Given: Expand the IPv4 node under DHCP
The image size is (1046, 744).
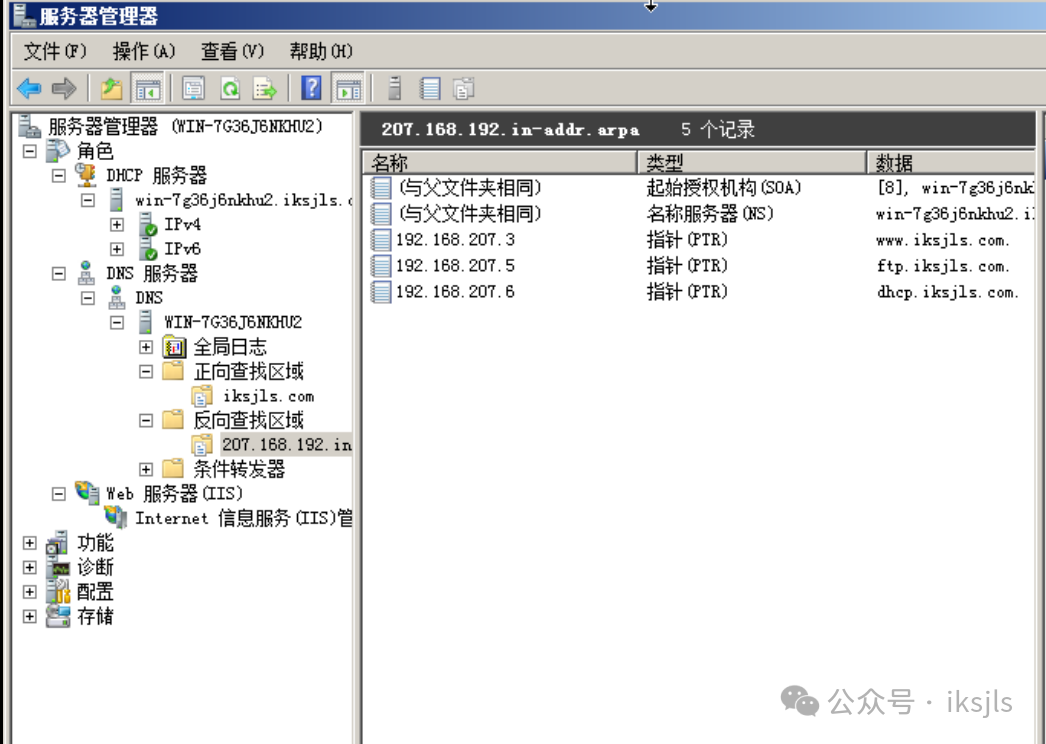Looking at the screenshot, I should [117, 225].
